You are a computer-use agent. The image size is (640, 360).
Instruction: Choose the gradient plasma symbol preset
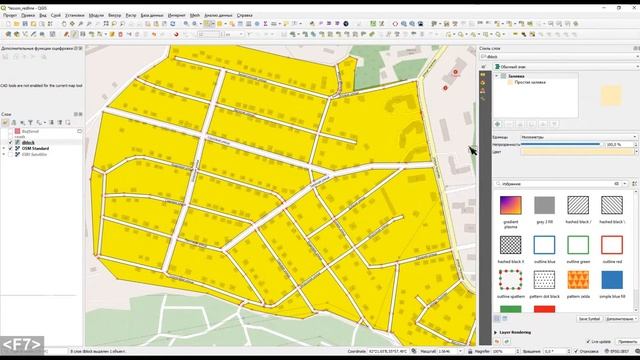511,205
